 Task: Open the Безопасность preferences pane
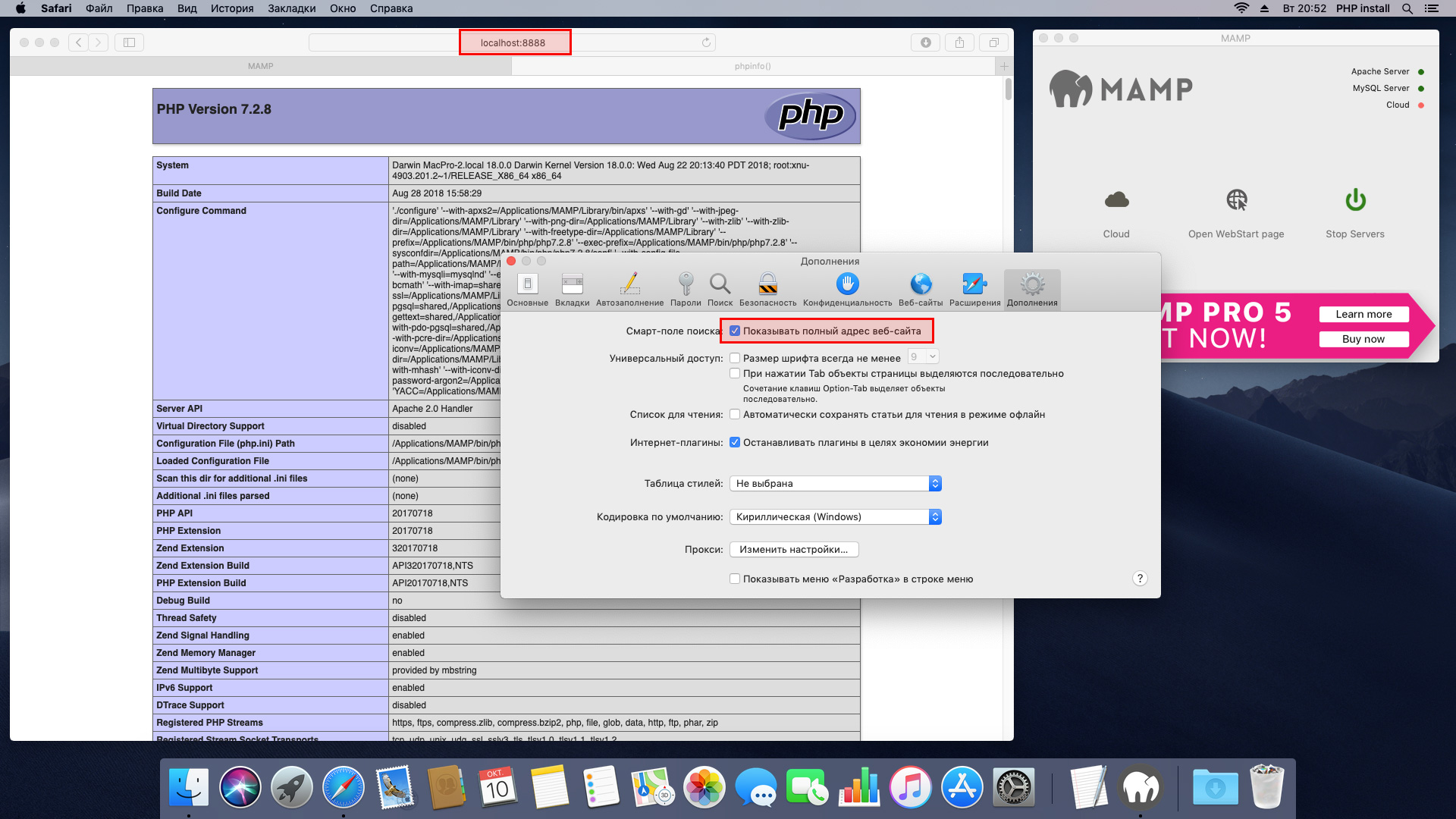(x=767, y=290)
